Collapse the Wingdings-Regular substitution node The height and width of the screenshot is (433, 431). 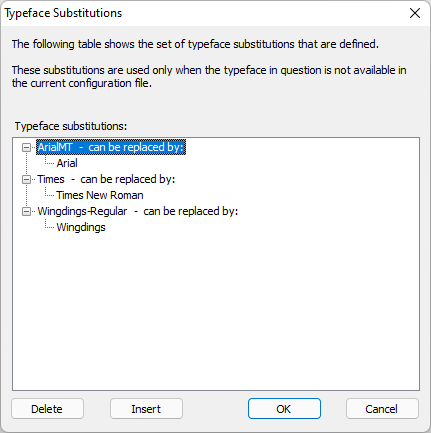26,211
